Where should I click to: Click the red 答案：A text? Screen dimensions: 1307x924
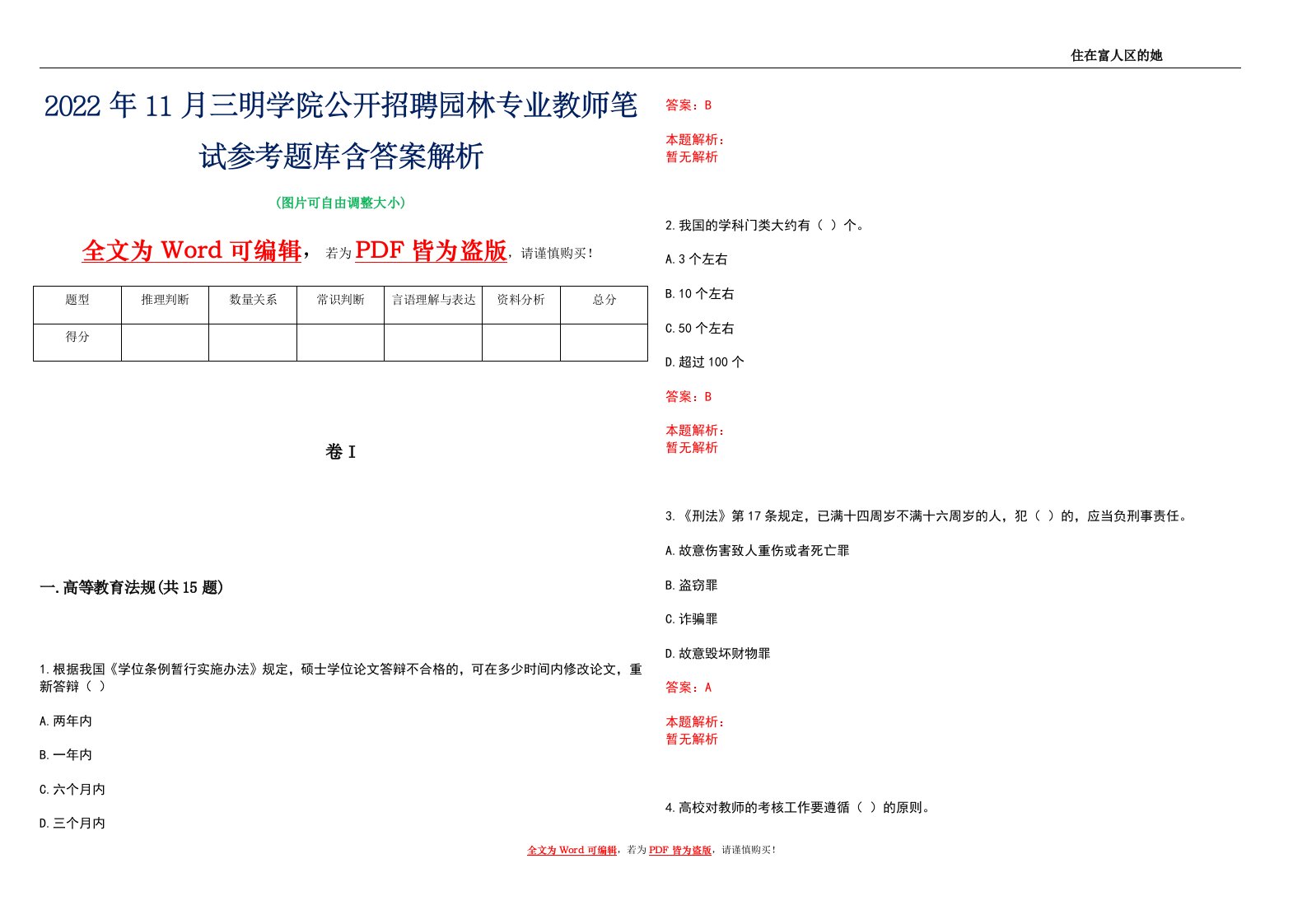689,688
